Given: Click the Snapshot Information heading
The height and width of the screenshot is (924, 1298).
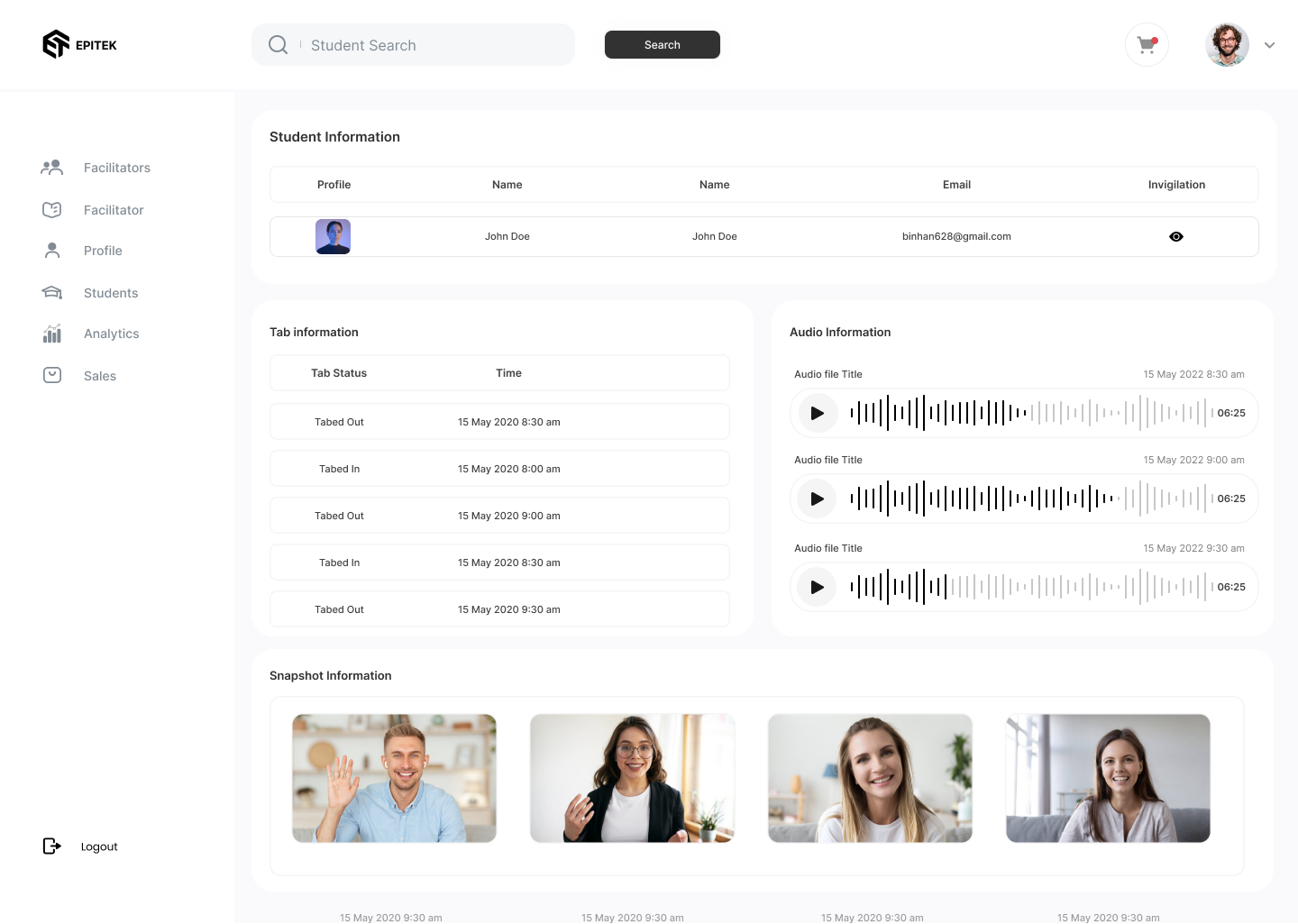Looking at the screenshot, I should click(330, 676).
